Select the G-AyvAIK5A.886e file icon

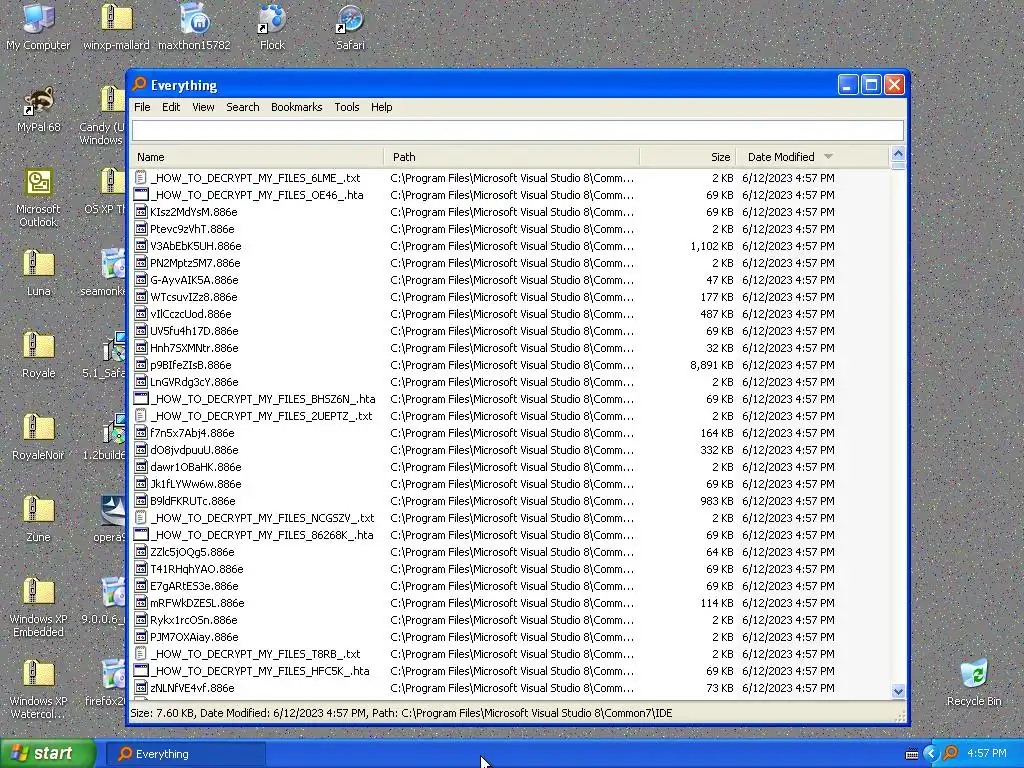[140, 280]
